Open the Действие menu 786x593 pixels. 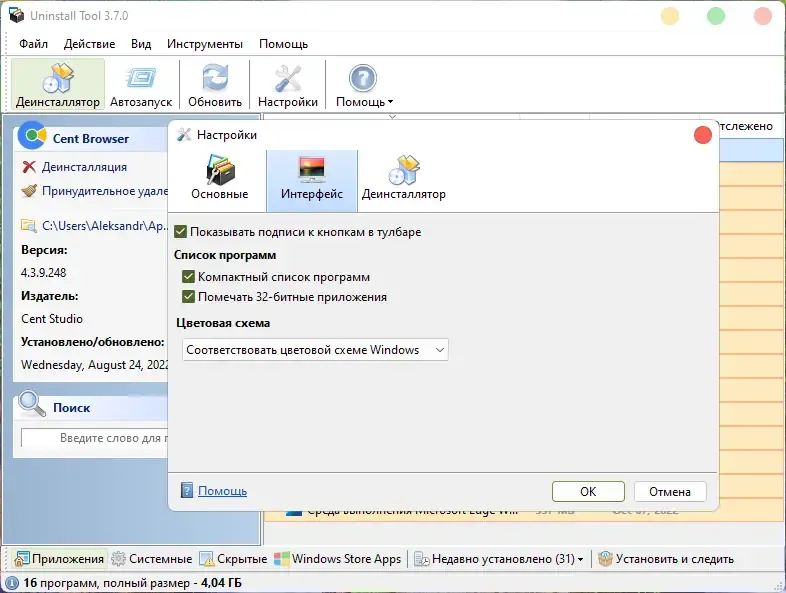click(89, 44)
